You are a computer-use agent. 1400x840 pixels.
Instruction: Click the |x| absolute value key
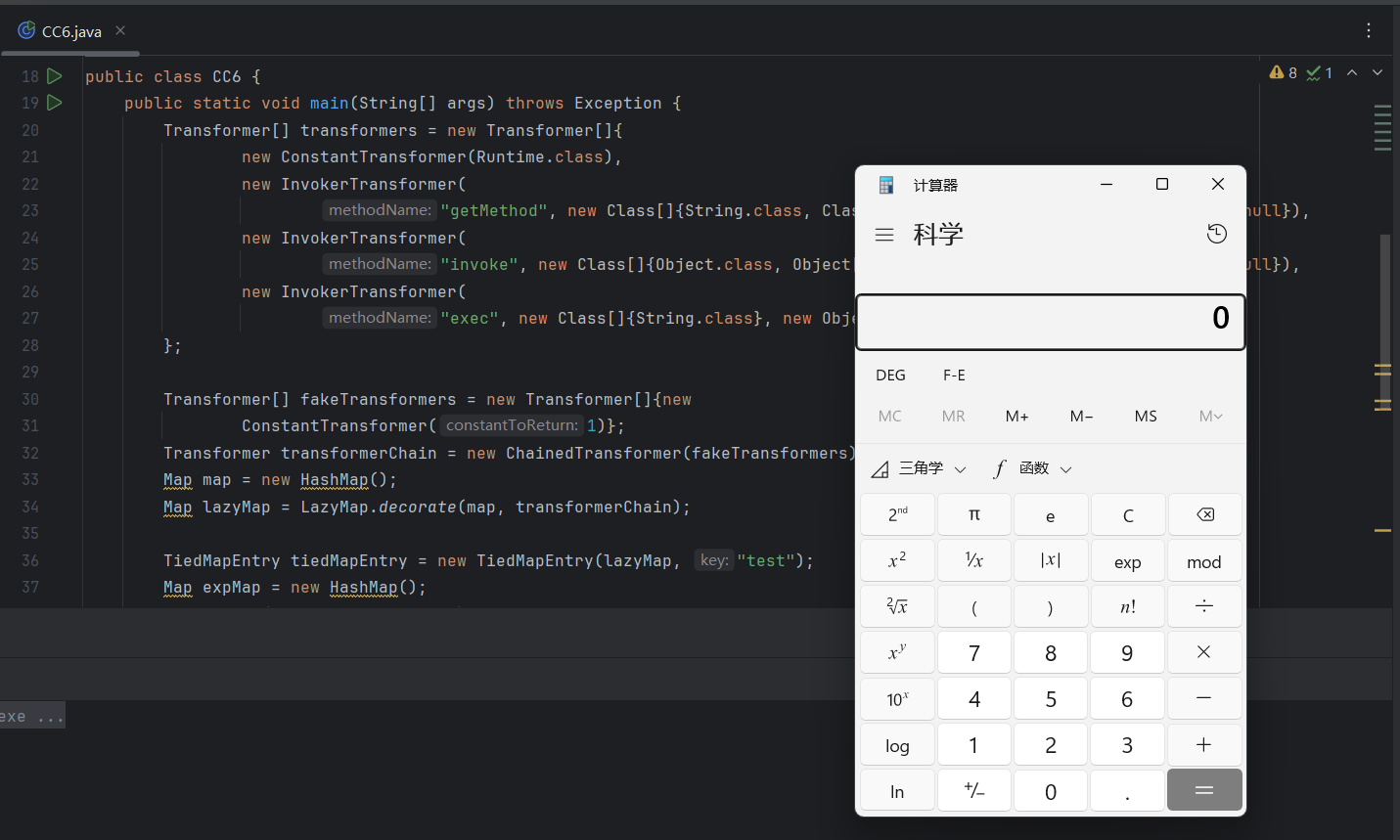[1051, 560]
